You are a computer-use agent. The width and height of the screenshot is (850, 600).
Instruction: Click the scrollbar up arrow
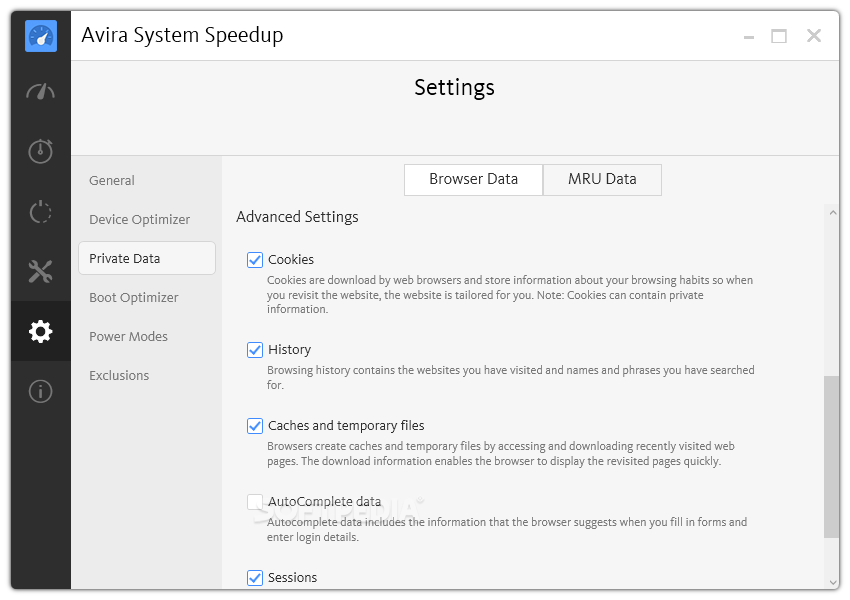click(833, 213)
